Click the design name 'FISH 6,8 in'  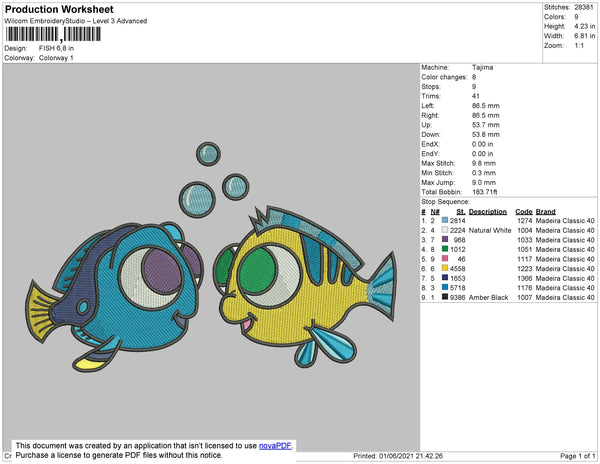click(x=56, y=48)
